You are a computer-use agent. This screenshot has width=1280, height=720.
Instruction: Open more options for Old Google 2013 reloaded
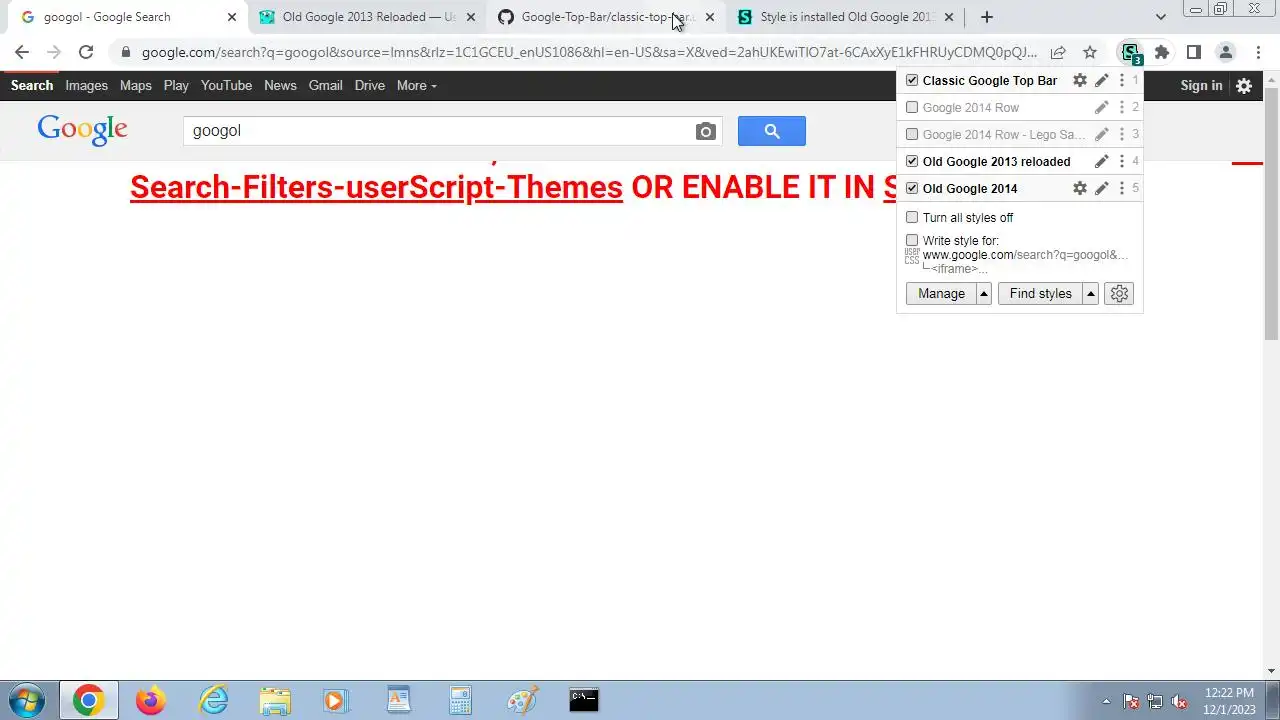[x=1122, y=161]
